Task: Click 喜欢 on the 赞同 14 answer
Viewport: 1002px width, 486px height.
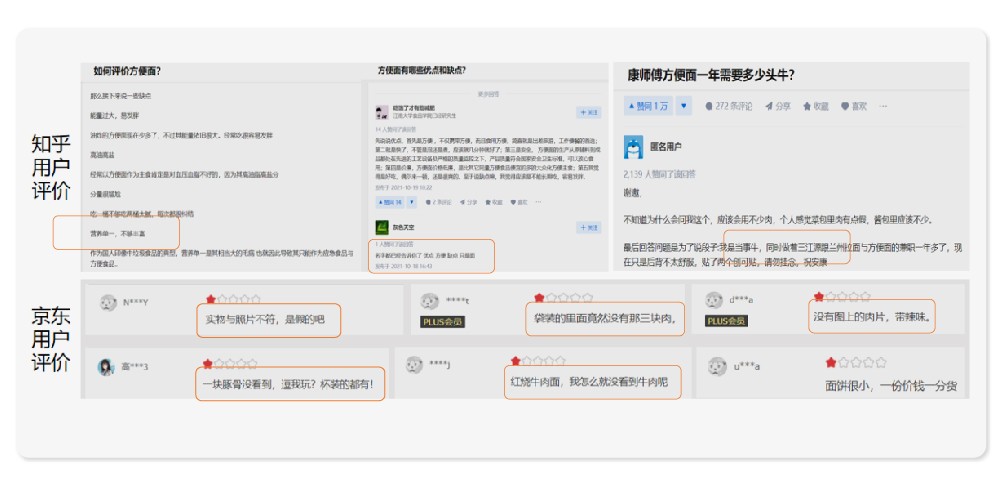Action: point(520,202)
